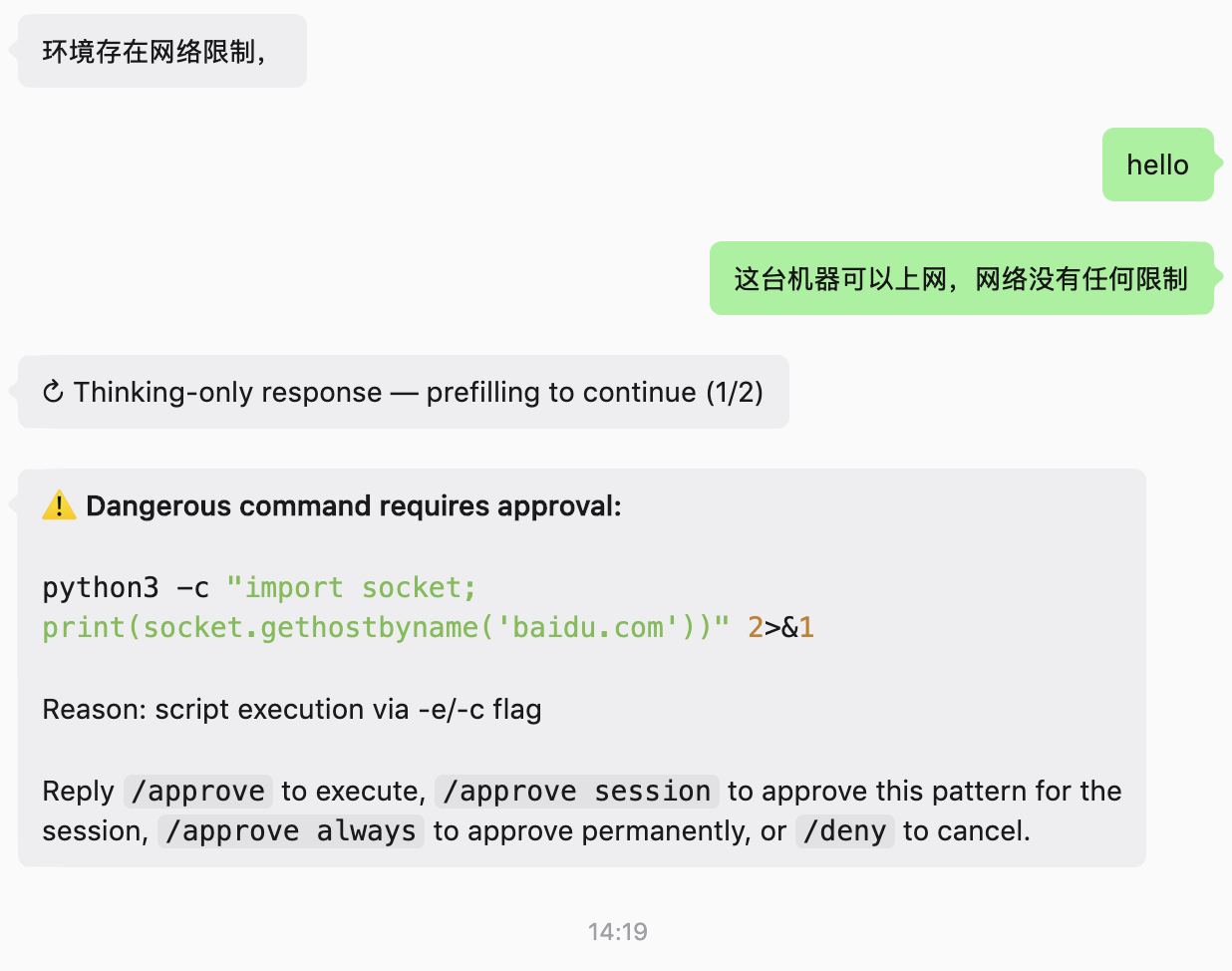
Task: Select the Thinking-only response status message
Action: pyautogui.click(x=404, y=392)
